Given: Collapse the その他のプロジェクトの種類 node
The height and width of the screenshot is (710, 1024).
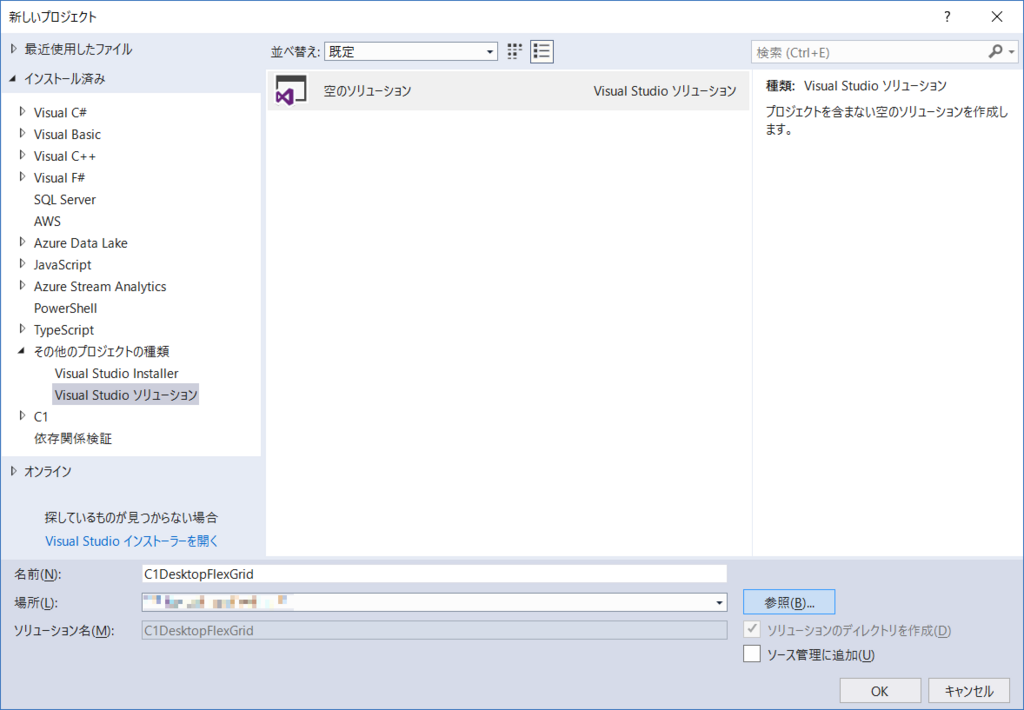Looking at the screenshot, I should click(x=22, y=351).
